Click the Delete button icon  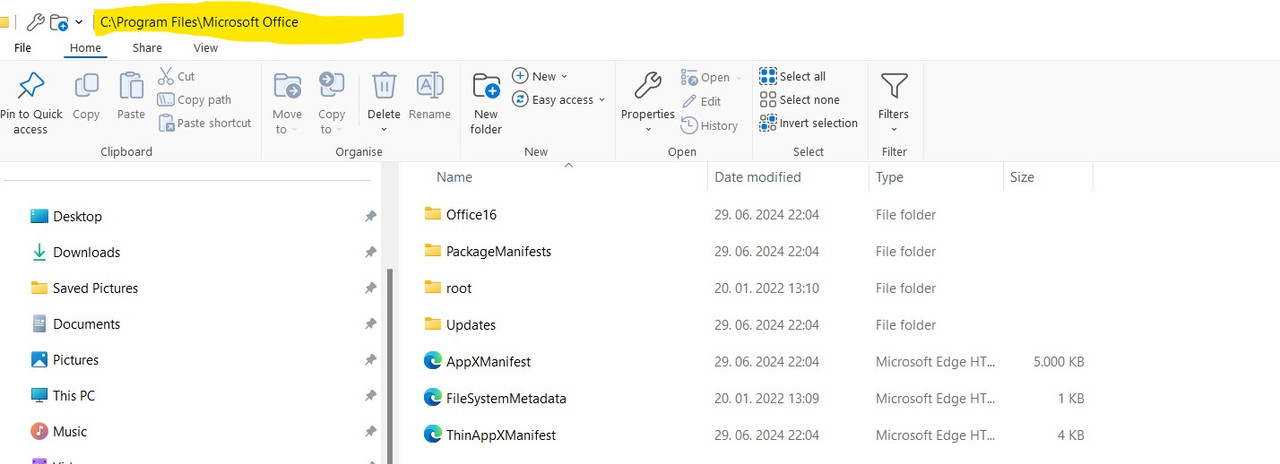point(384,85)
